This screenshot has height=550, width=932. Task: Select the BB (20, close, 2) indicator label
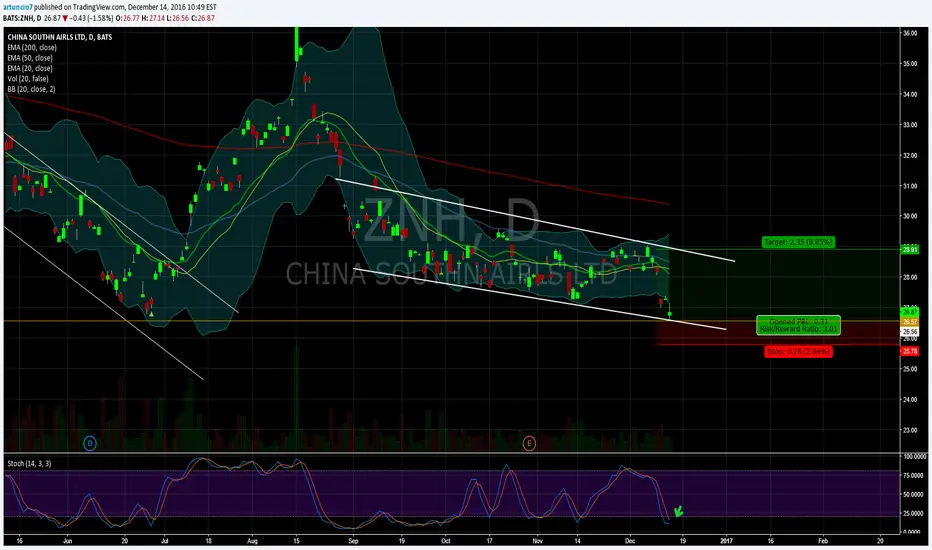32,89
